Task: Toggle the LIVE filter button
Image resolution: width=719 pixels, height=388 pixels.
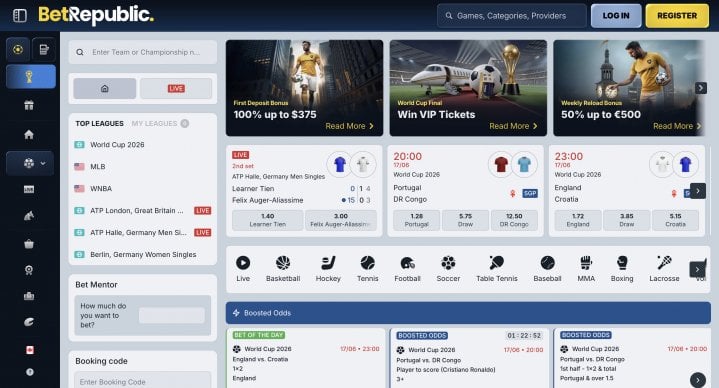Action: [176, 89]
